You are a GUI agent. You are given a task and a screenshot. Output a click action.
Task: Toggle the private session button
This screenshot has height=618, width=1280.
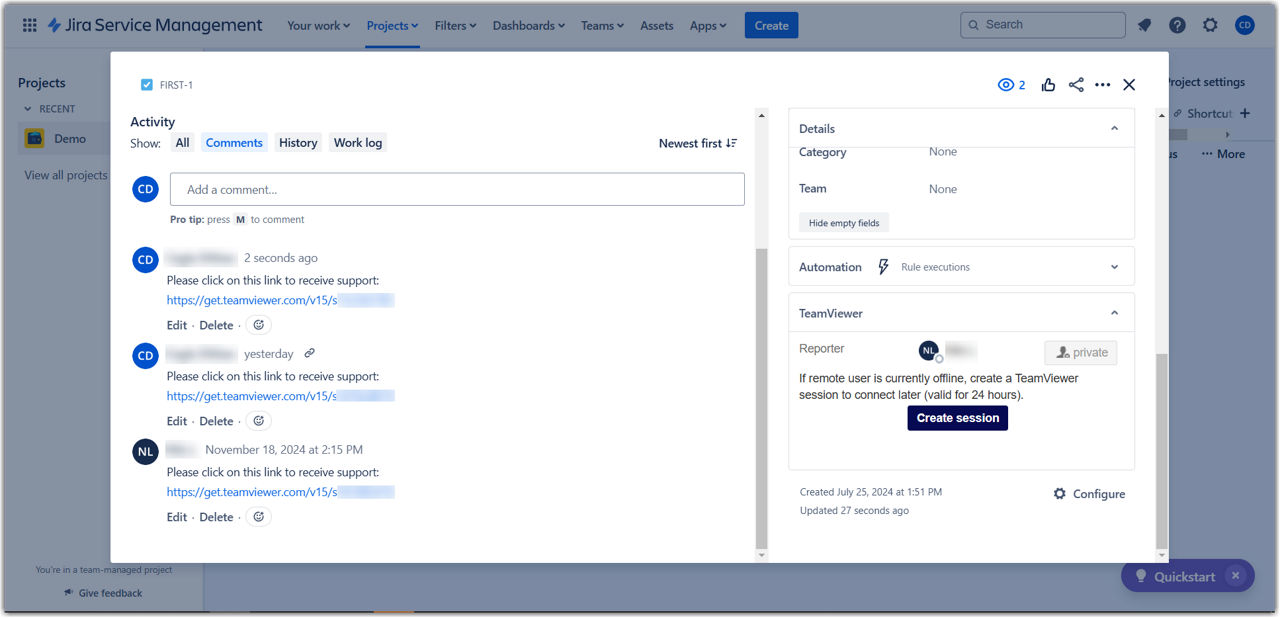(x=1081, y=352)
